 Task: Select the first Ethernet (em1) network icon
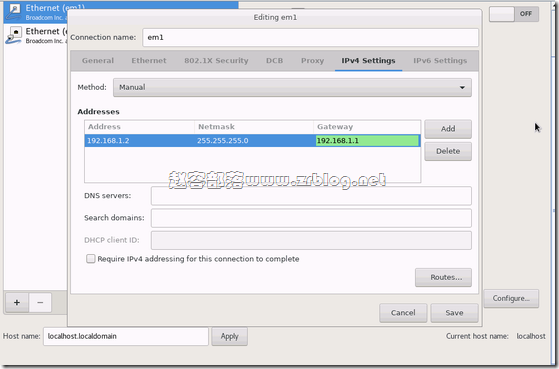coord(14,12)
